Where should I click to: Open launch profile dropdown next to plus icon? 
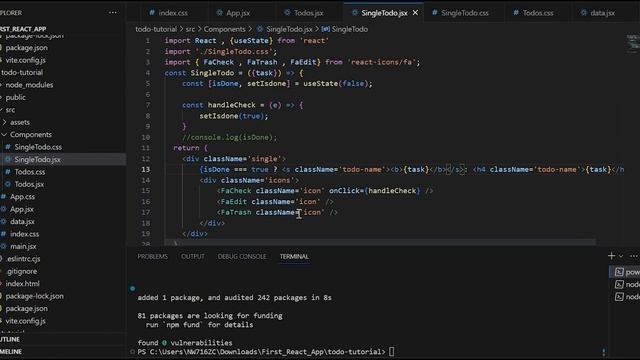(621, 256)
